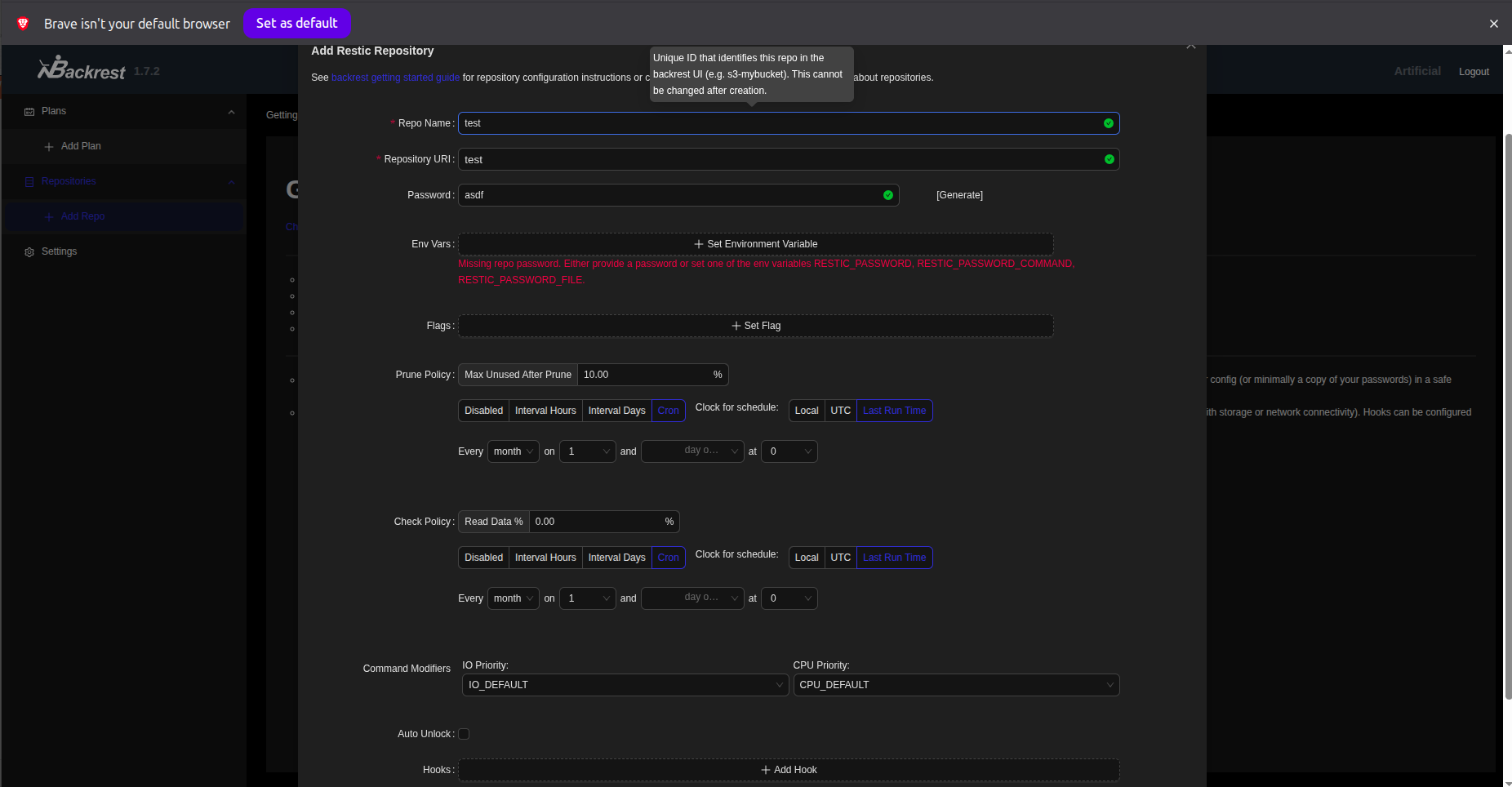1512x787 pixels.
Task: Click the Brave lion logo icon
Action: 23,24
